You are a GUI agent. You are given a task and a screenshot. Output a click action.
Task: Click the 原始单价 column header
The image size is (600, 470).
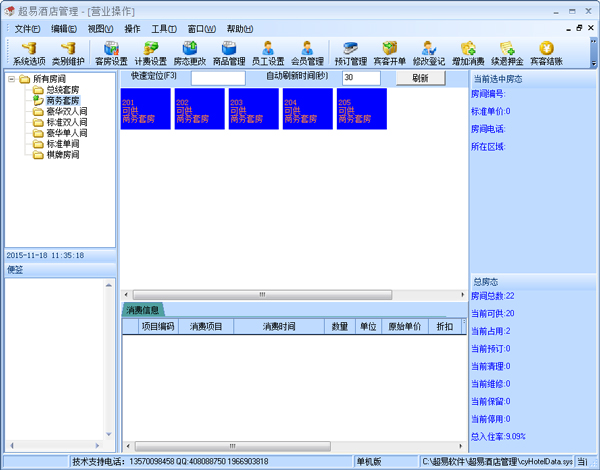405,326
